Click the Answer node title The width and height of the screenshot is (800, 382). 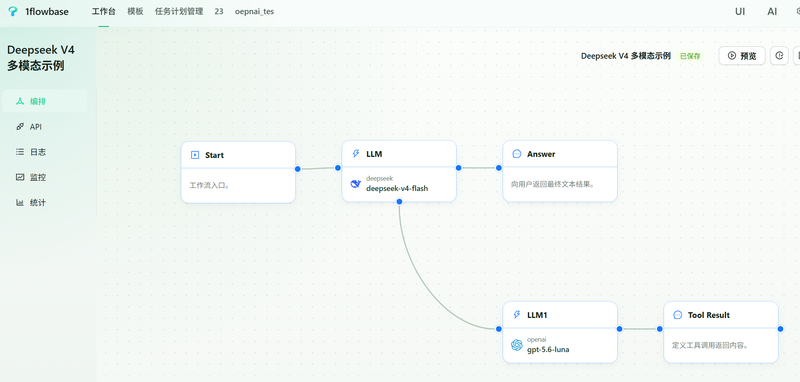coord(541,154)
